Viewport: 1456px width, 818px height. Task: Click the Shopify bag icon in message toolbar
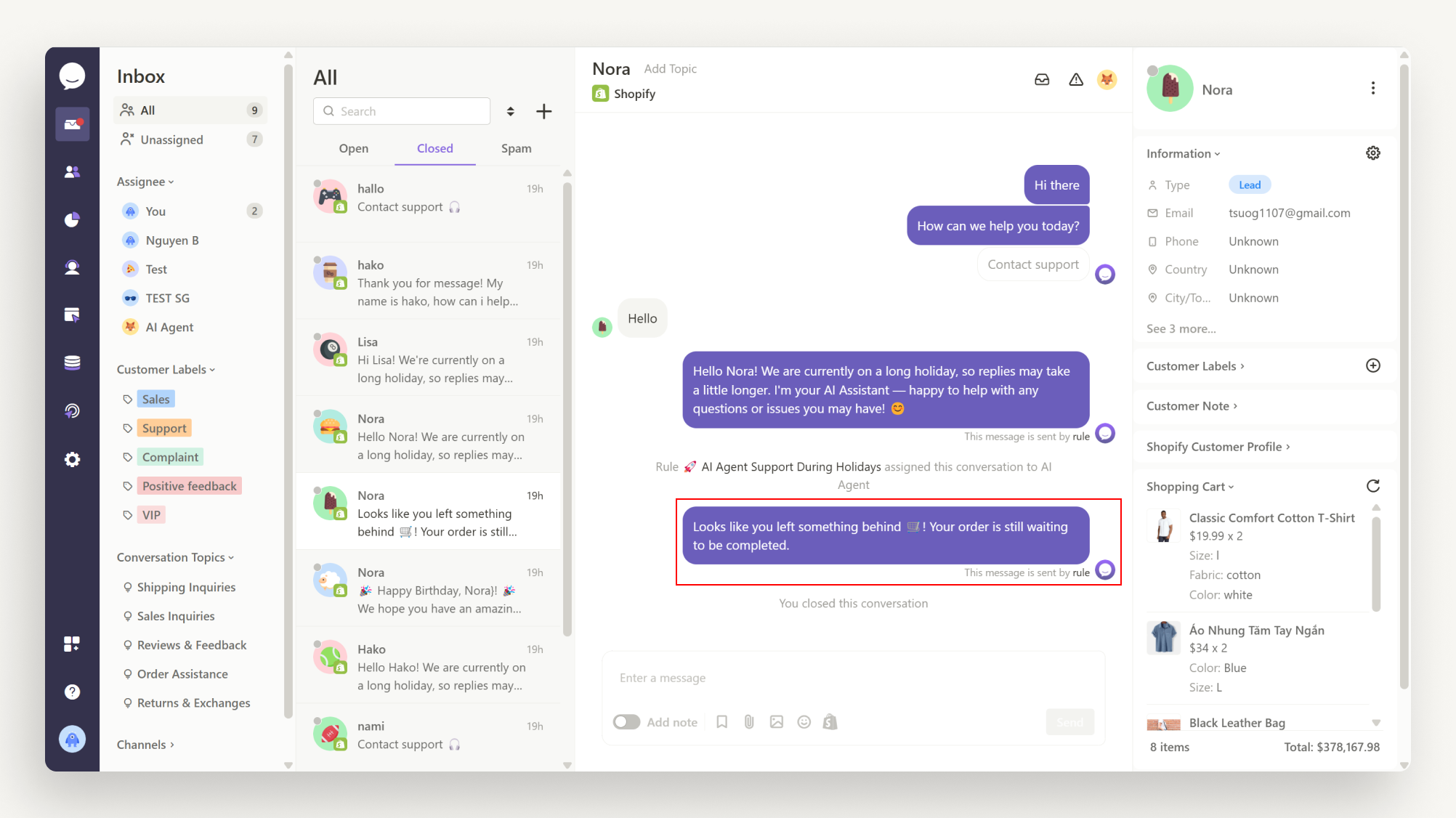(x=830, y=721)
